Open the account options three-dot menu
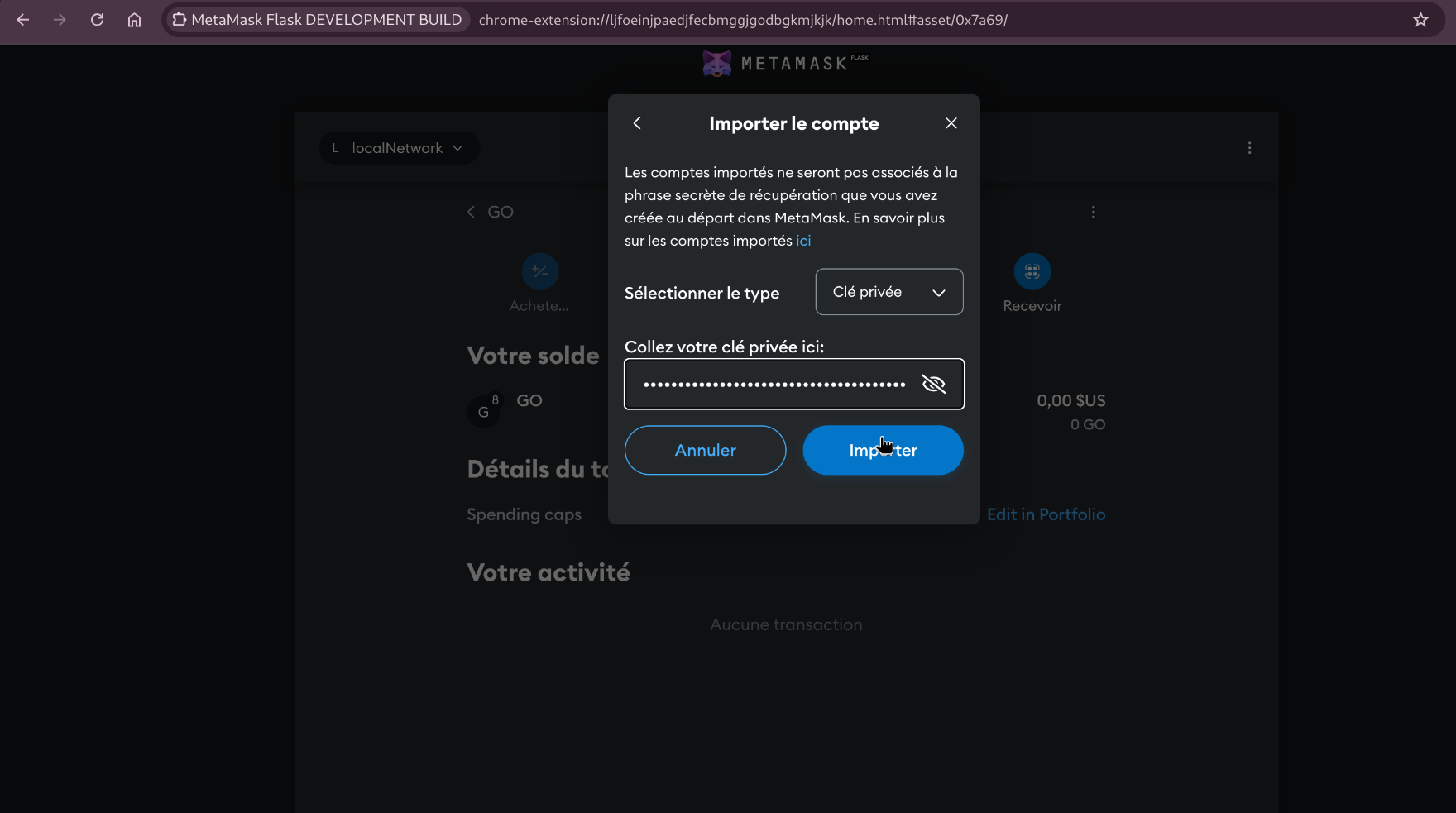The width and height of the screenshot is (1456, 813). 1249,148
